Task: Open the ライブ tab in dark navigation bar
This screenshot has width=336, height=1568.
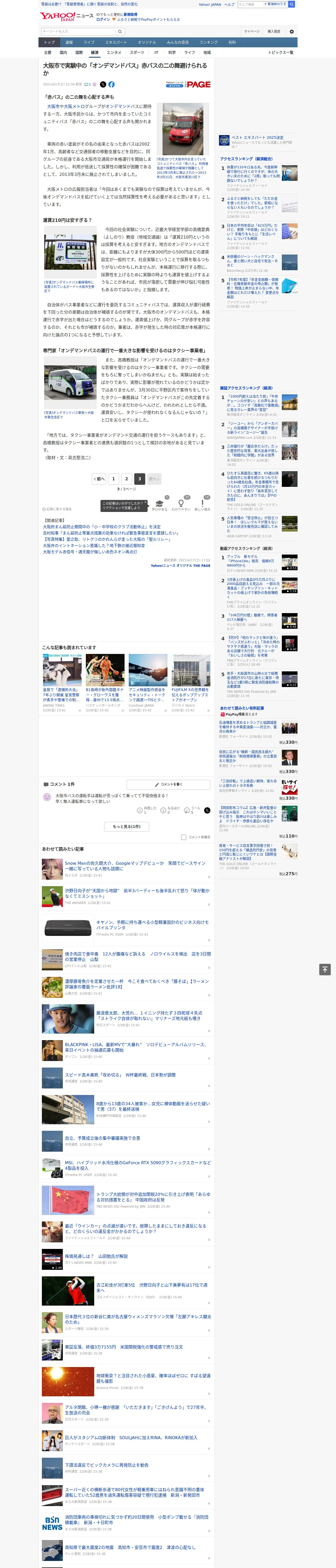Action: coord(89,43)
